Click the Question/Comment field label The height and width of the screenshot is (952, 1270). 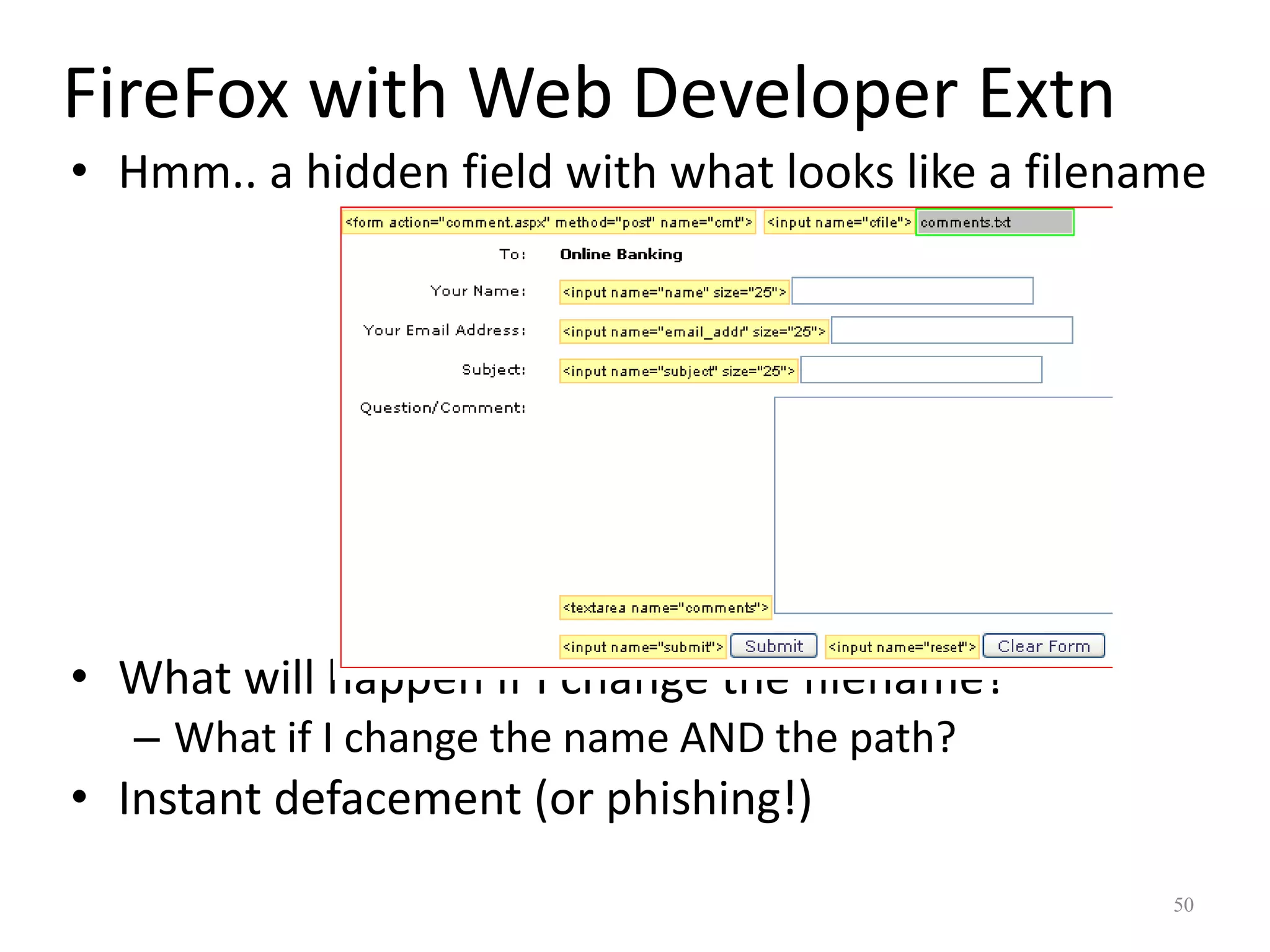442,408
